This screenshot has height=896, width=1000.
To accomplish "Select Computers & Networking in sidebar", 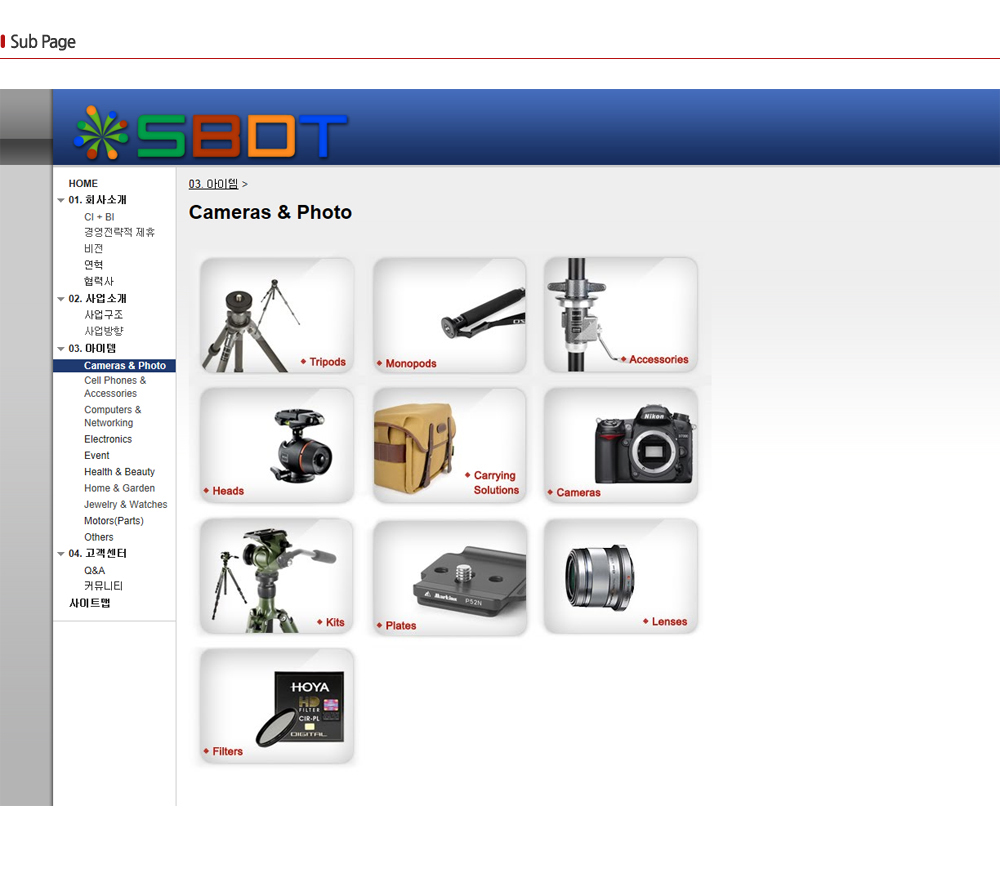I will tap(113, 416).
